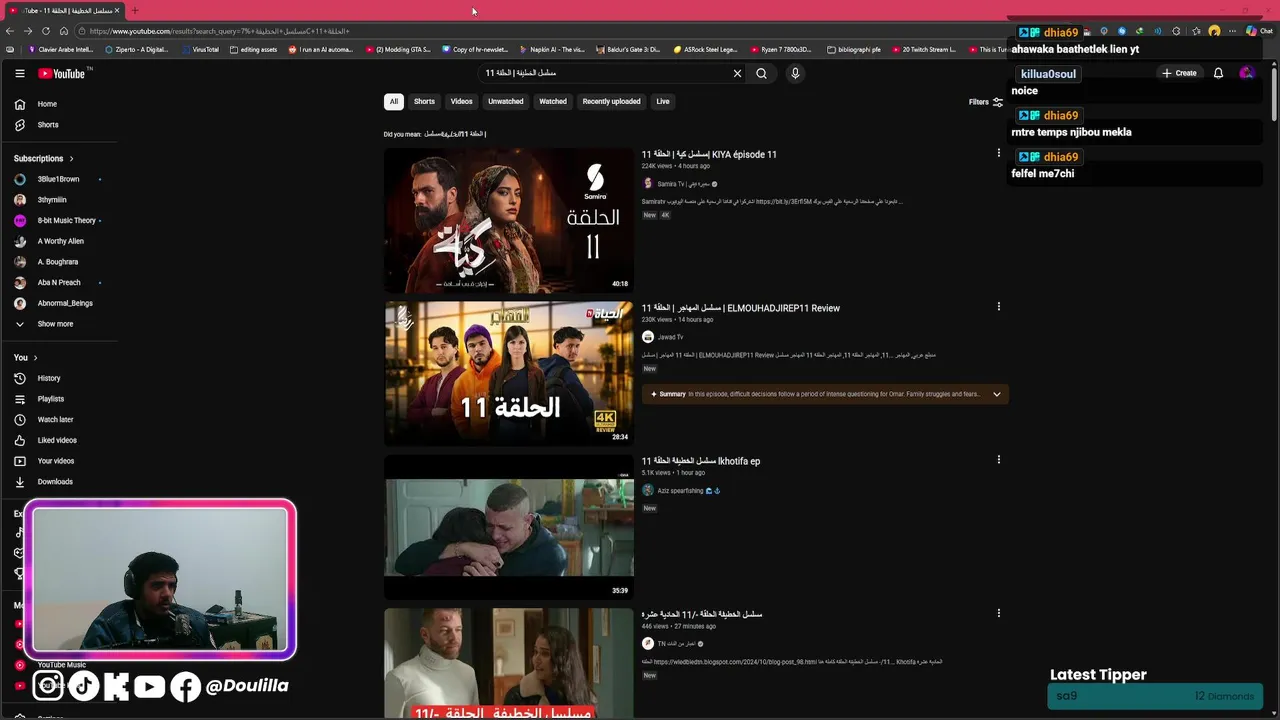Screen dimensions: 1280x720
Task: Open more options for the KIYA épisode 11 video
Action: [x=998, y=153]
